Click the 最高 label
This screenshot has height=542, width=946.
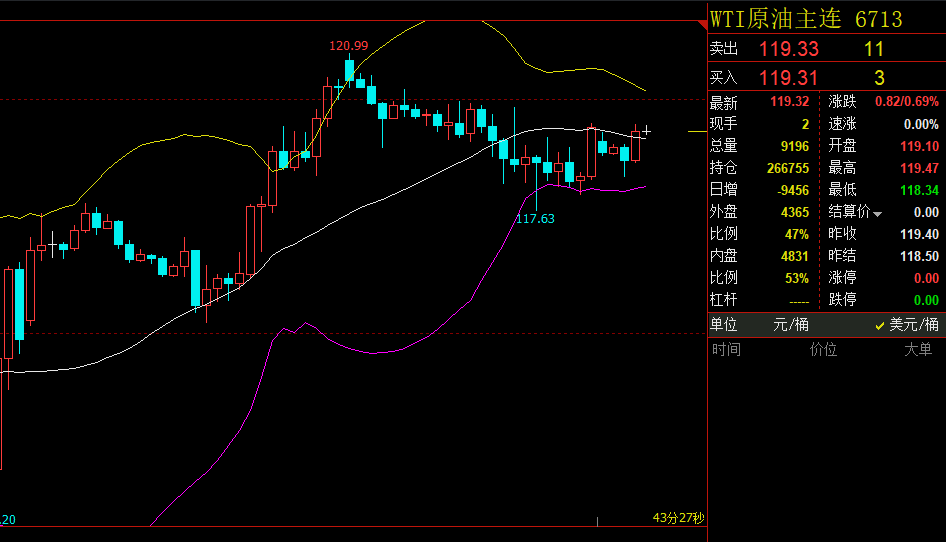click(x=842, y=168)
